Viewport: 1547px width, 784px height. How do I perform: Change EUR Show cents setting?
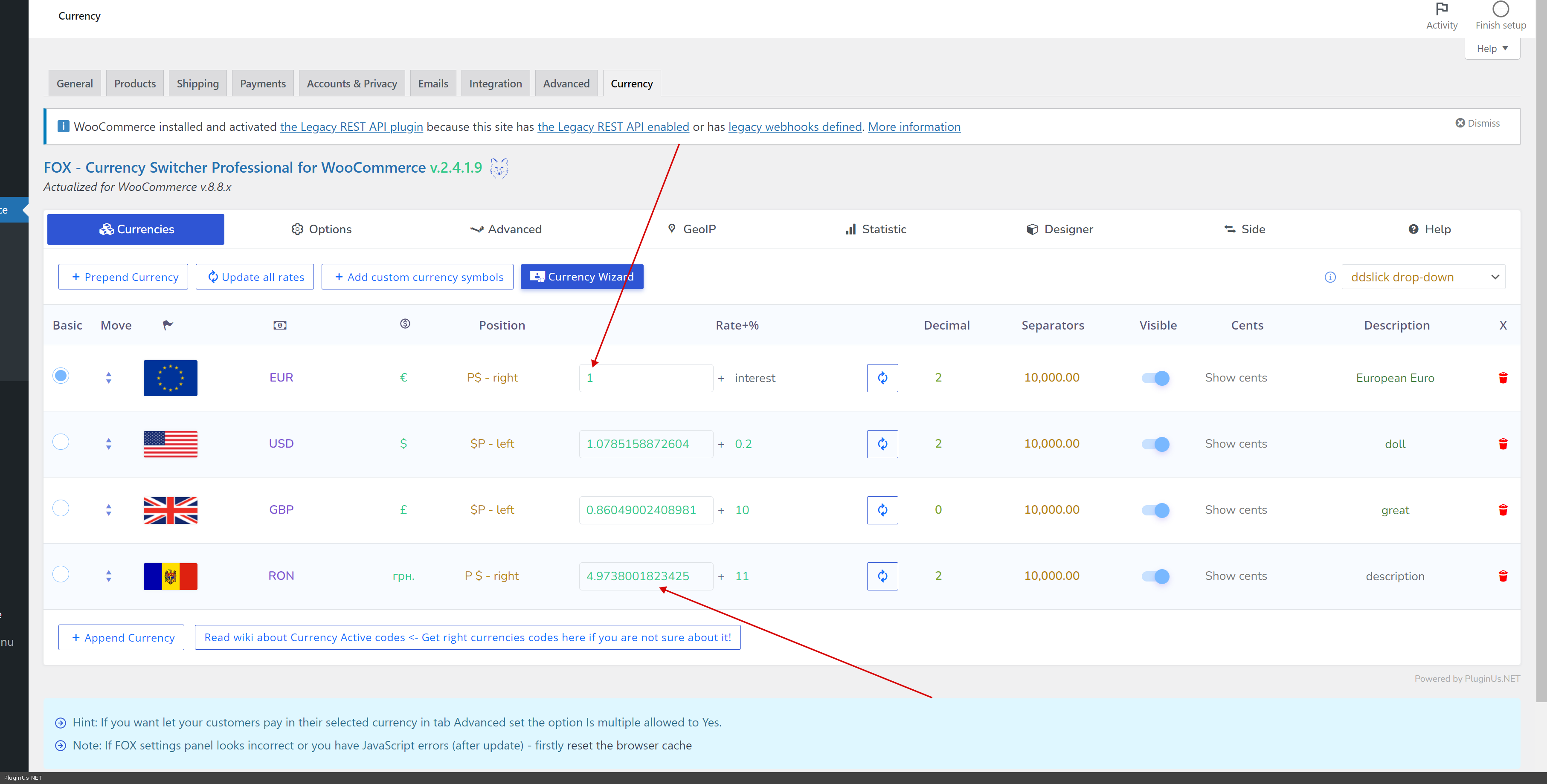[x=1236, y=378]
